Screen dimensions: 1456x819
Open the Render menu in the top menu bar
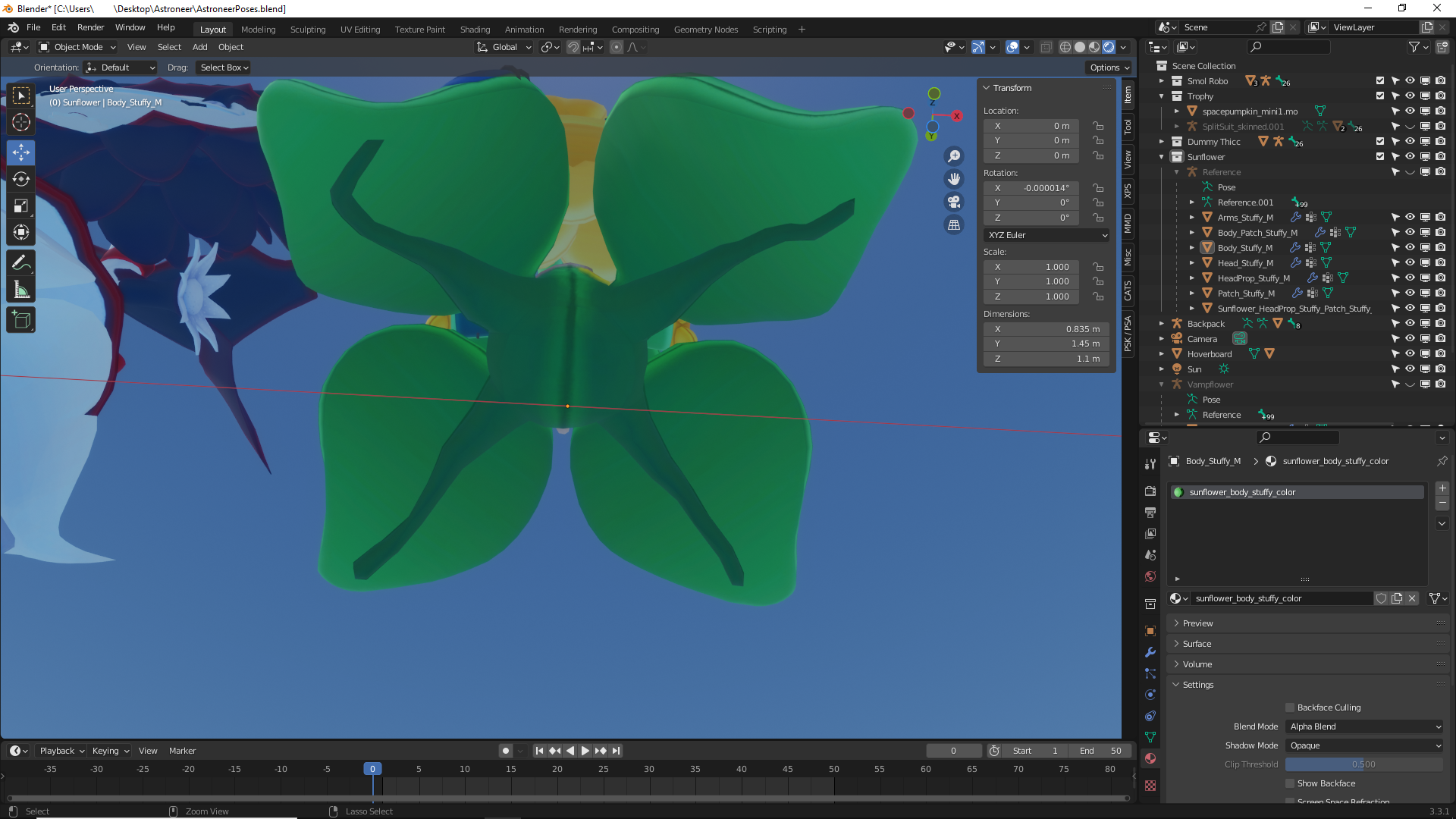[x=90, y=27]
